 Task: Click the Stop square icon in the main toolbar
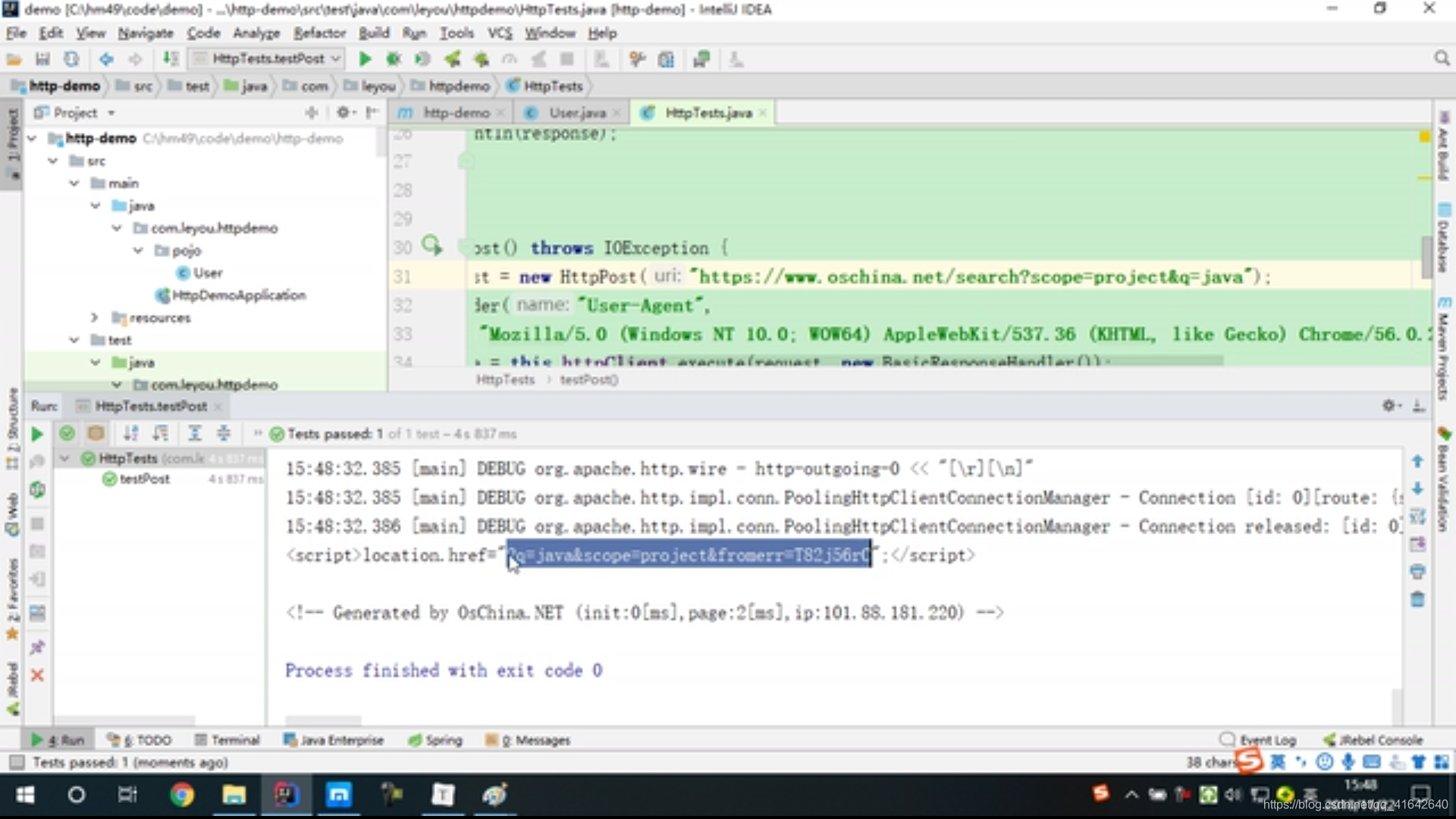pyautogui.click(x=566, y=59)
